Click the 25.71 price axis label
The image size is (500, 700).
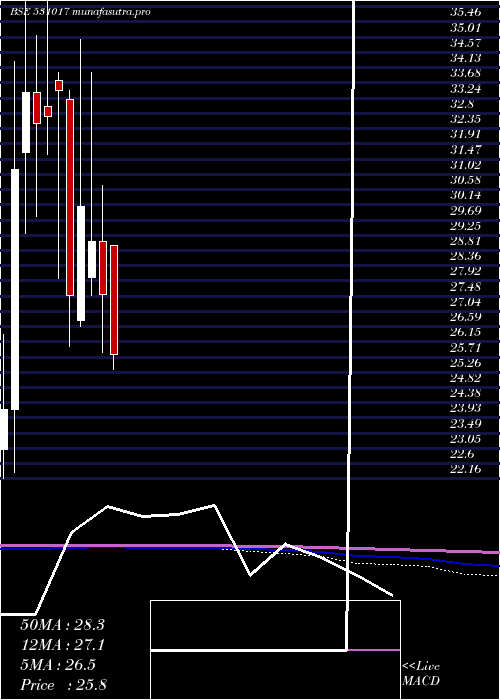pyautogui.click(x=465, y=348)
